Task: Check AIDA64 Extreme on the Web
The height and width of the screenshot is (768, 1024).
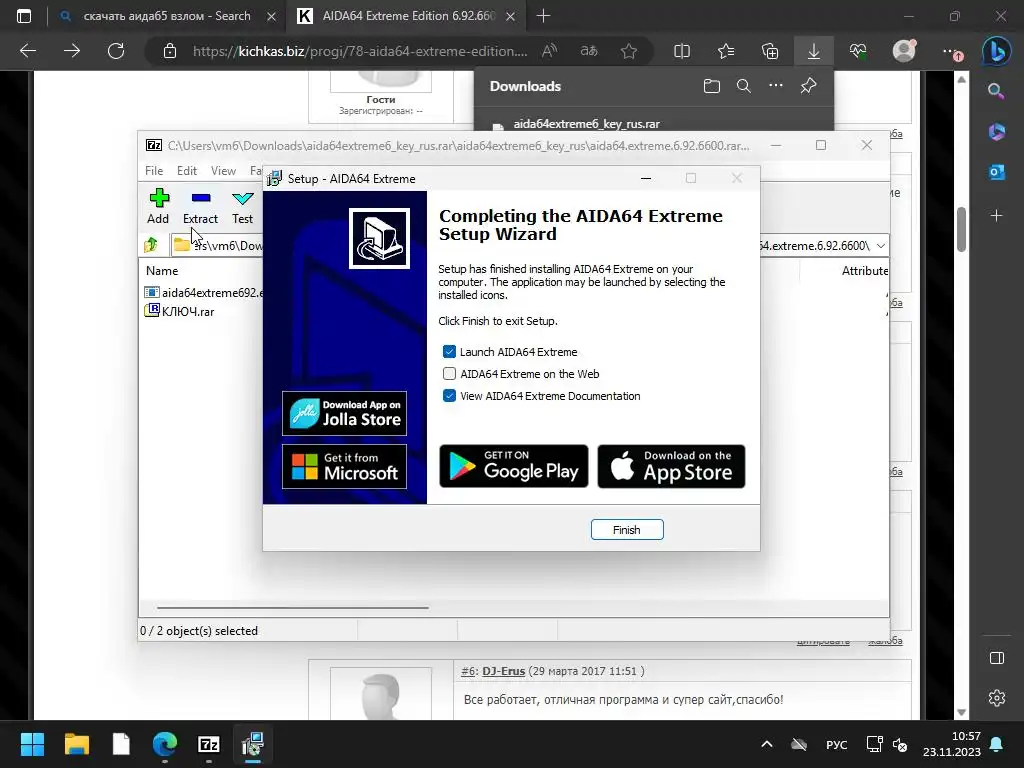Action: pyautogui.click(x=449, y=374)
